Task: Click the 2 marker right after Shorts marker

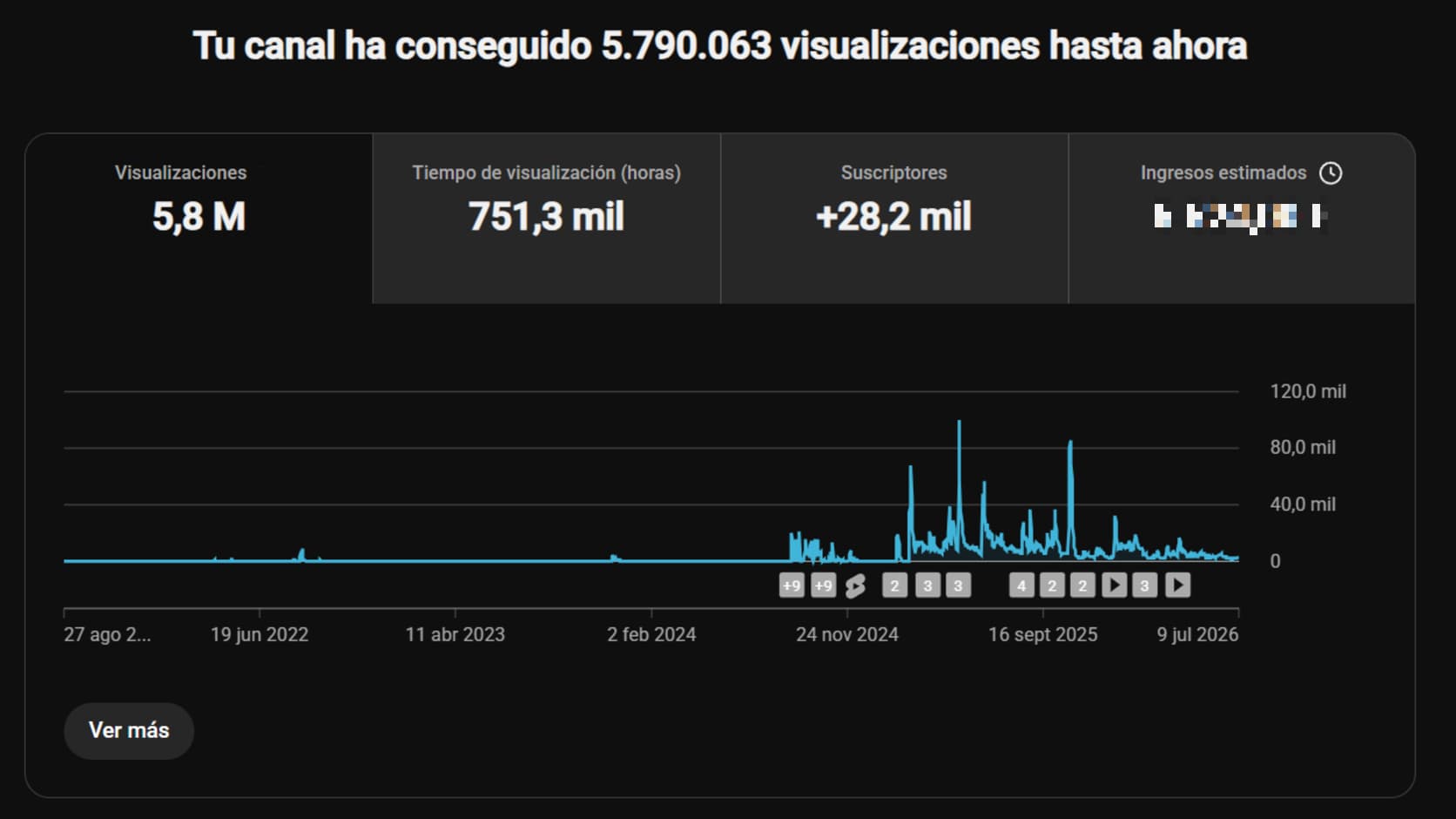Action: click(x=894, y=585)
